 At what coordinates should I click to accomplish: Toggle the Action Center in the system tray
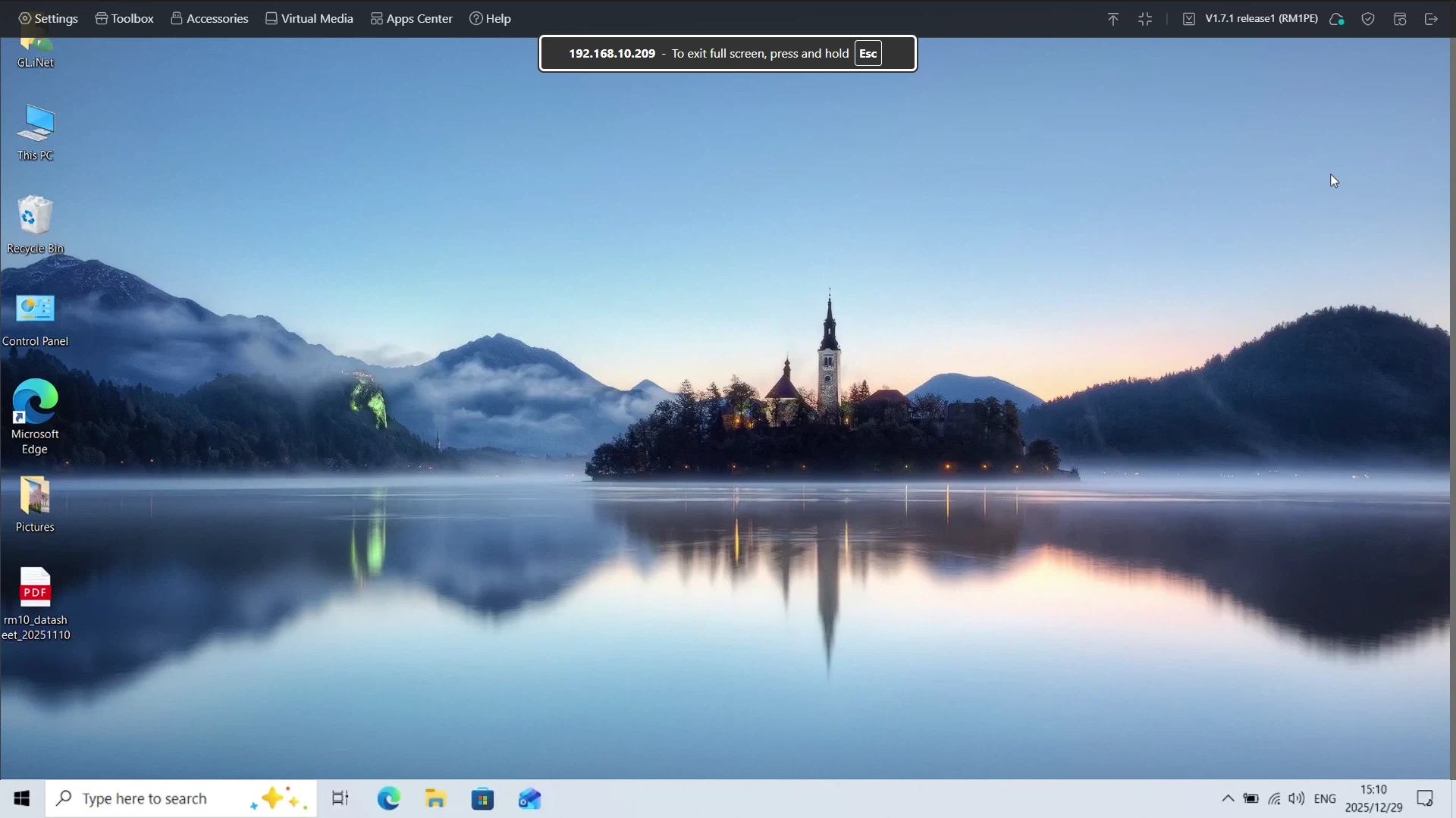click(1425, 798)
